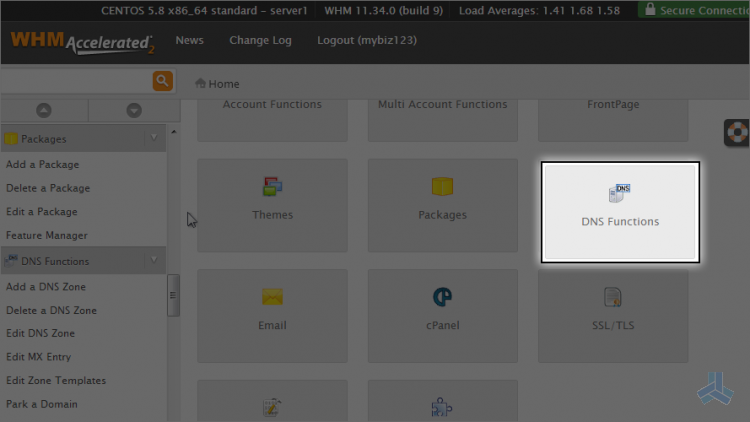Open the cPanel tile
Viewport: 750px width, 422px height.
pos(442,316)
